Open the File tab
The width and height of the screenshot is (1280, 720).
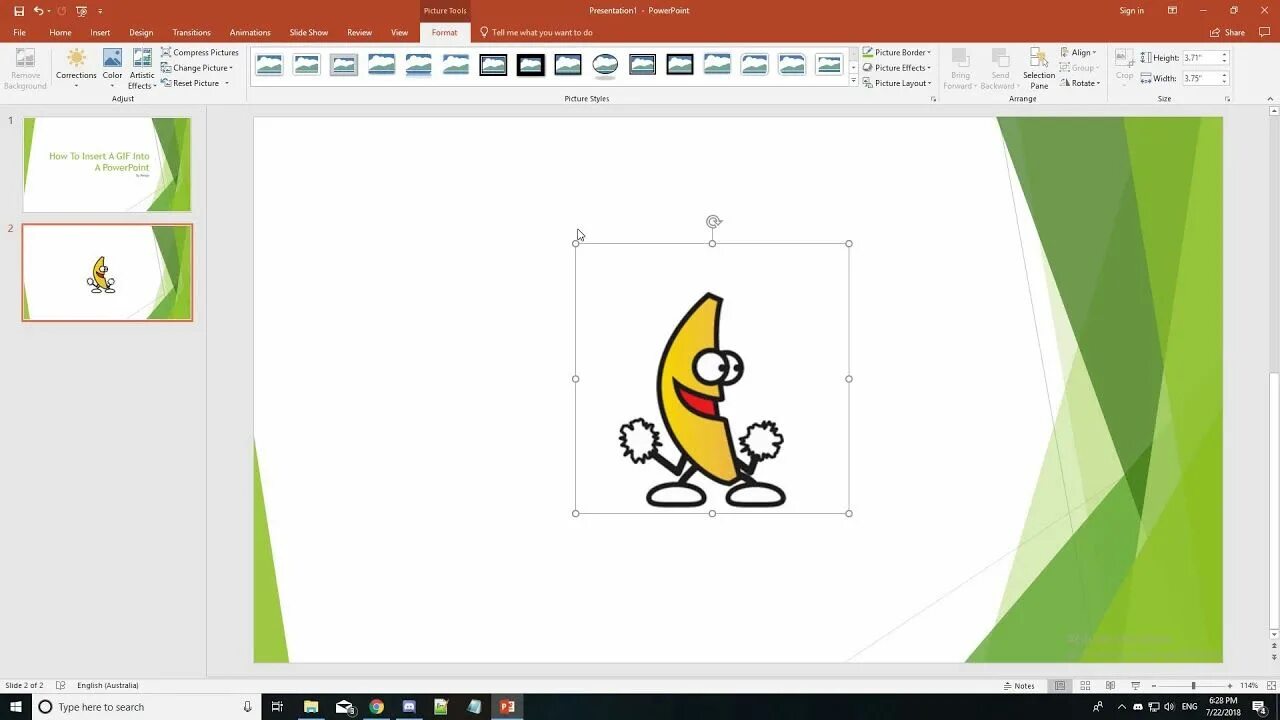[19, 32]
